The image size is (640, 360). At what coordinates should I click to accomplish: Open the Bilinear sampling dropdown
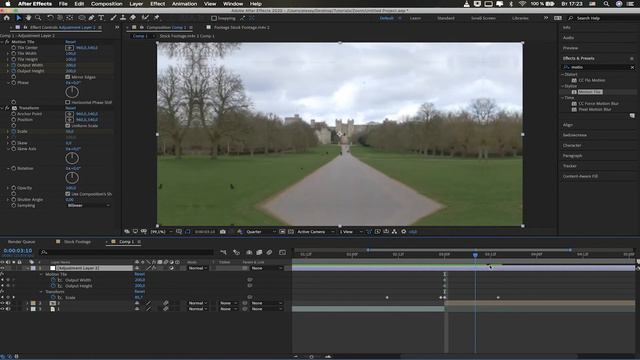[88, 206]
